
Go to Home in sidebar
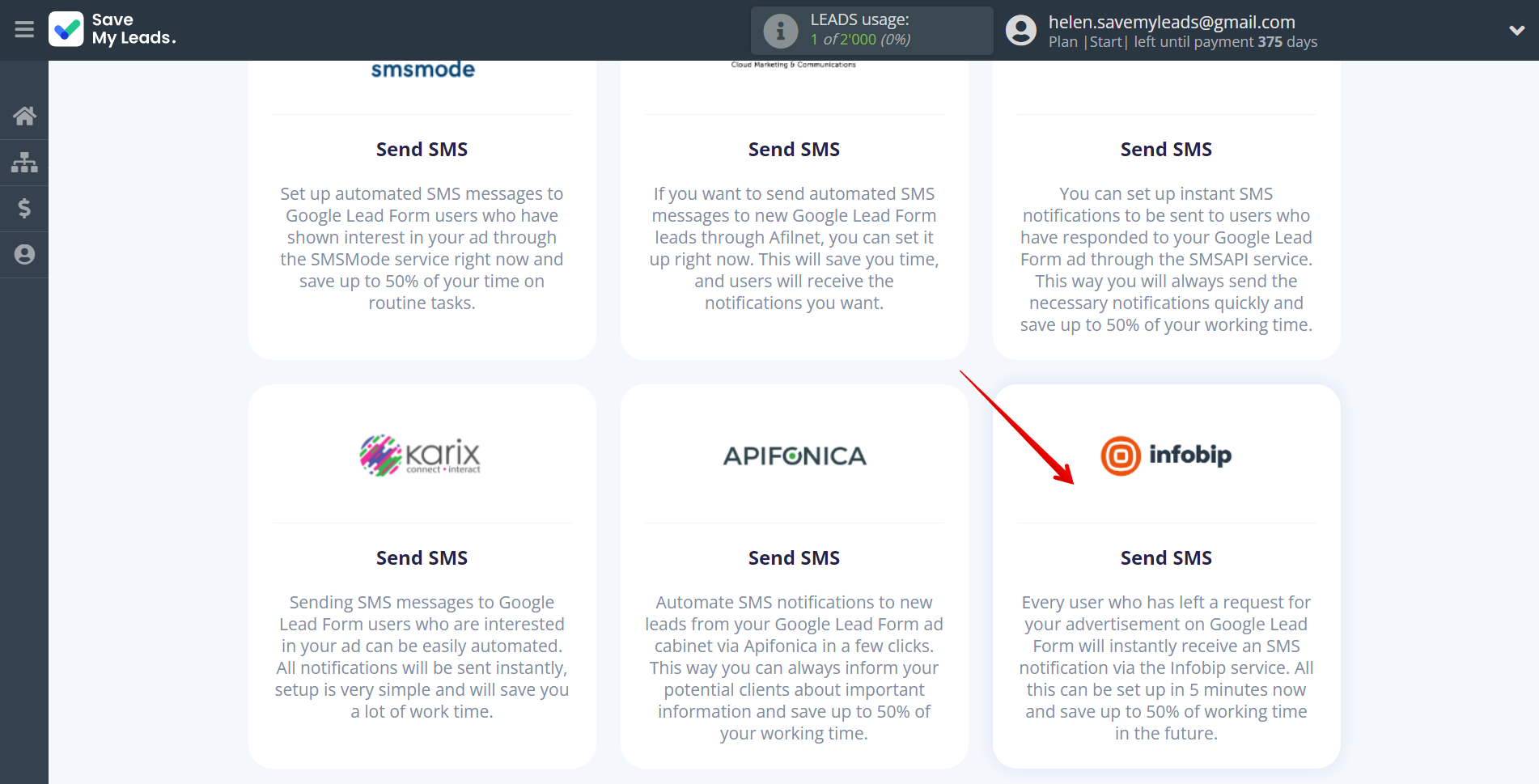click(24, 116)
